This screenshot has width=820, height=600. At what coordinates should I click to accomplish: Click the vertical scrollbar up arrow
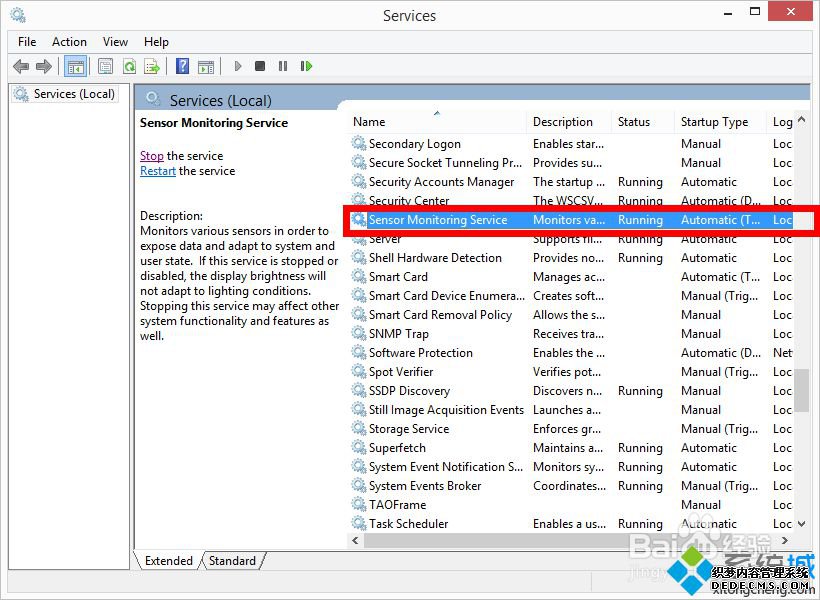(x=801, y=120)
